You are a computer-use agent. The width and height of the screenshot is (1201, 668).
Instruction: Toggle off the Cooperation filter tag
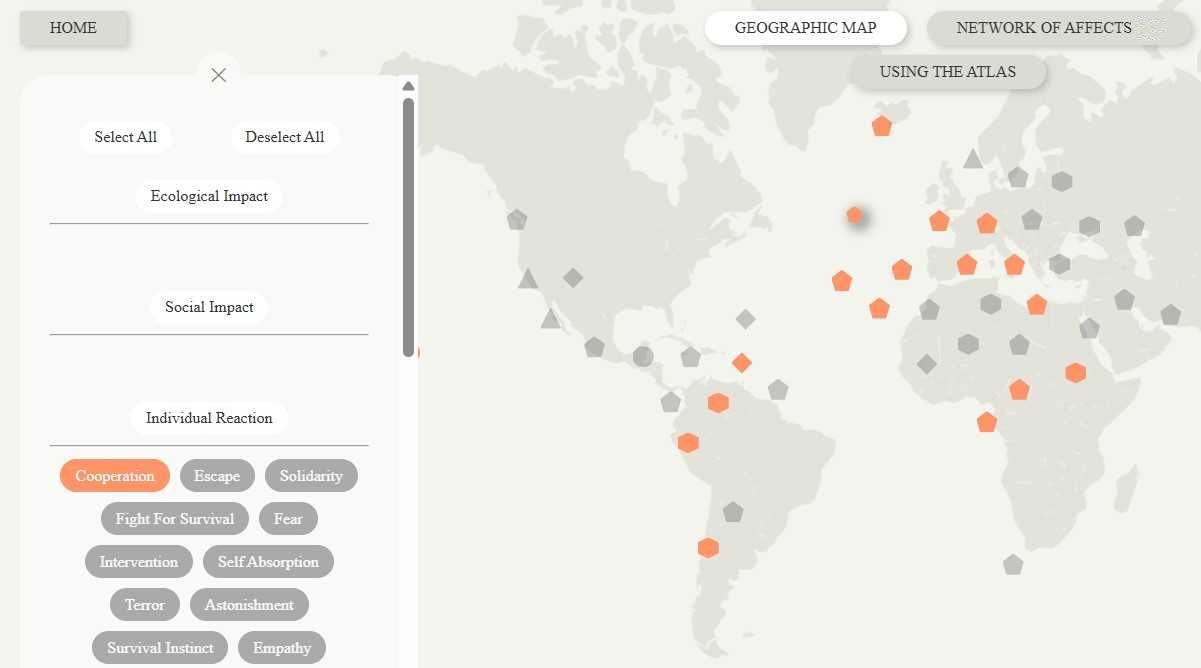pyautogui.click(x=115, y=476)
